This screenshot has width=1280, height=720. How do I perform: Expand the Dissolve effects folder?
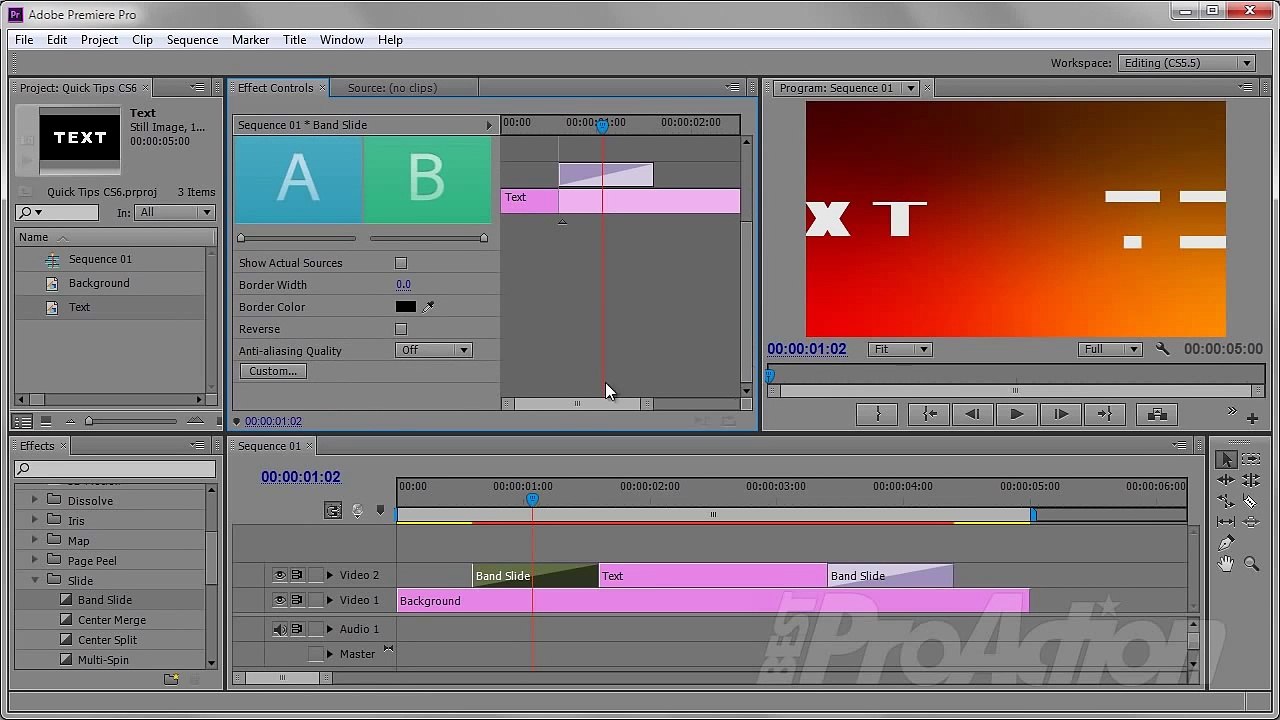tap(35, 500)
